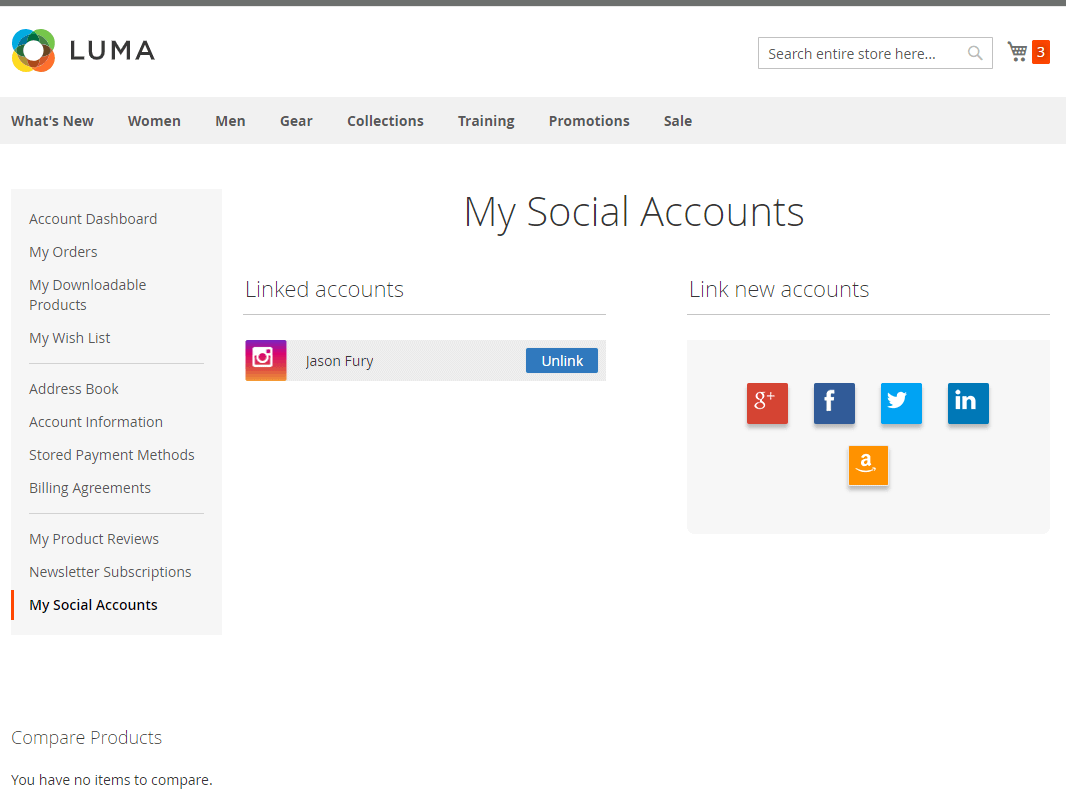Click the LUMA wordmark text
1066x801 pixels.
(112, 50)
